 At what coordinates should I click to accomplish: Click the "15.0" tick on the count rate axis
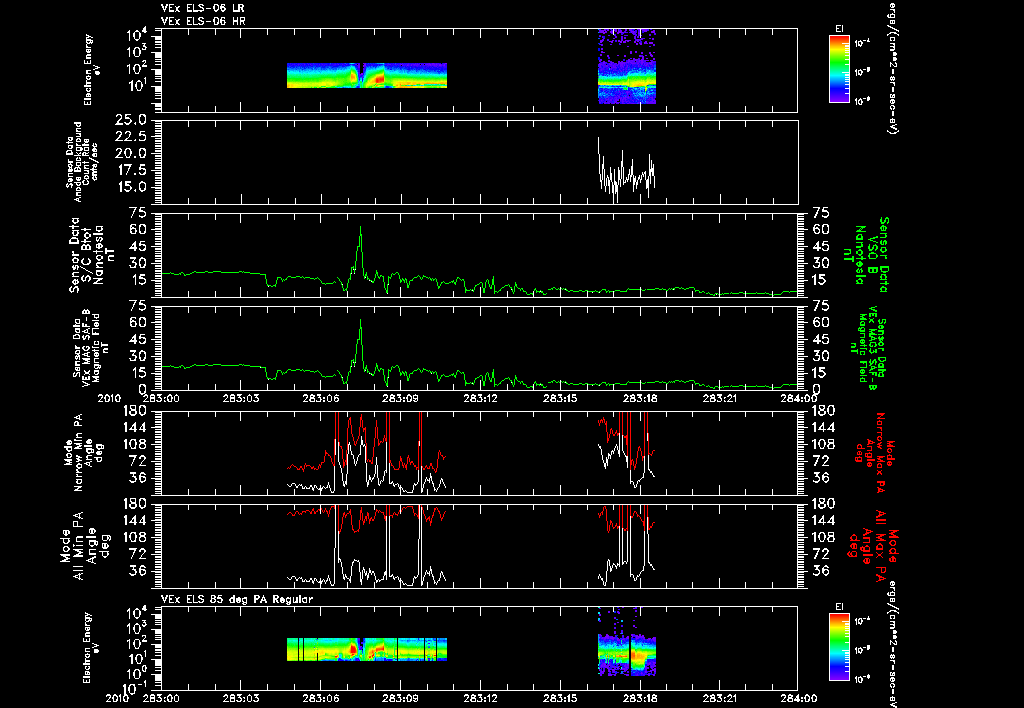130,187
